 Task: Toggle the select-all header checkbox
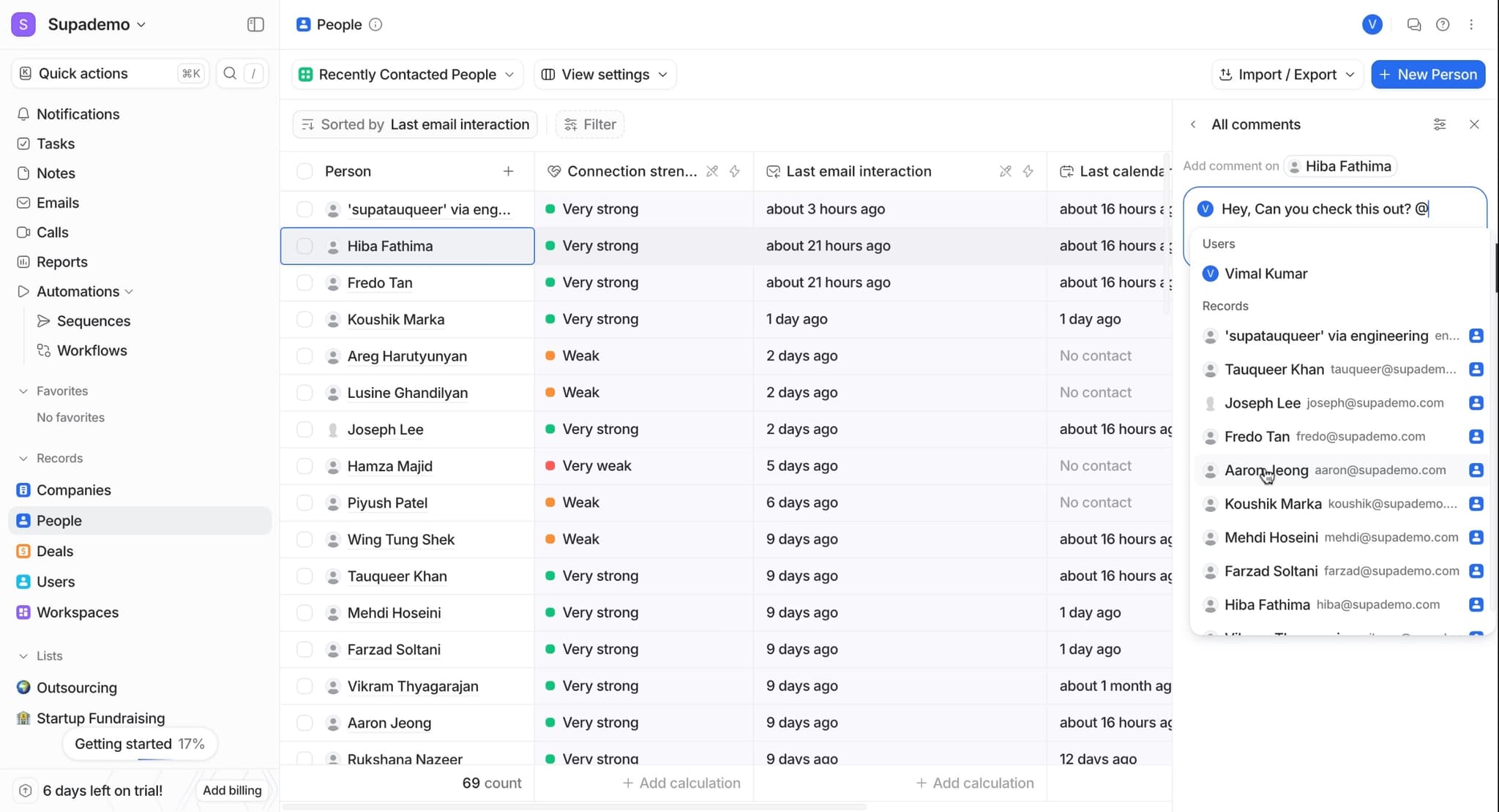pyautogui.click(x=304, y=171)
